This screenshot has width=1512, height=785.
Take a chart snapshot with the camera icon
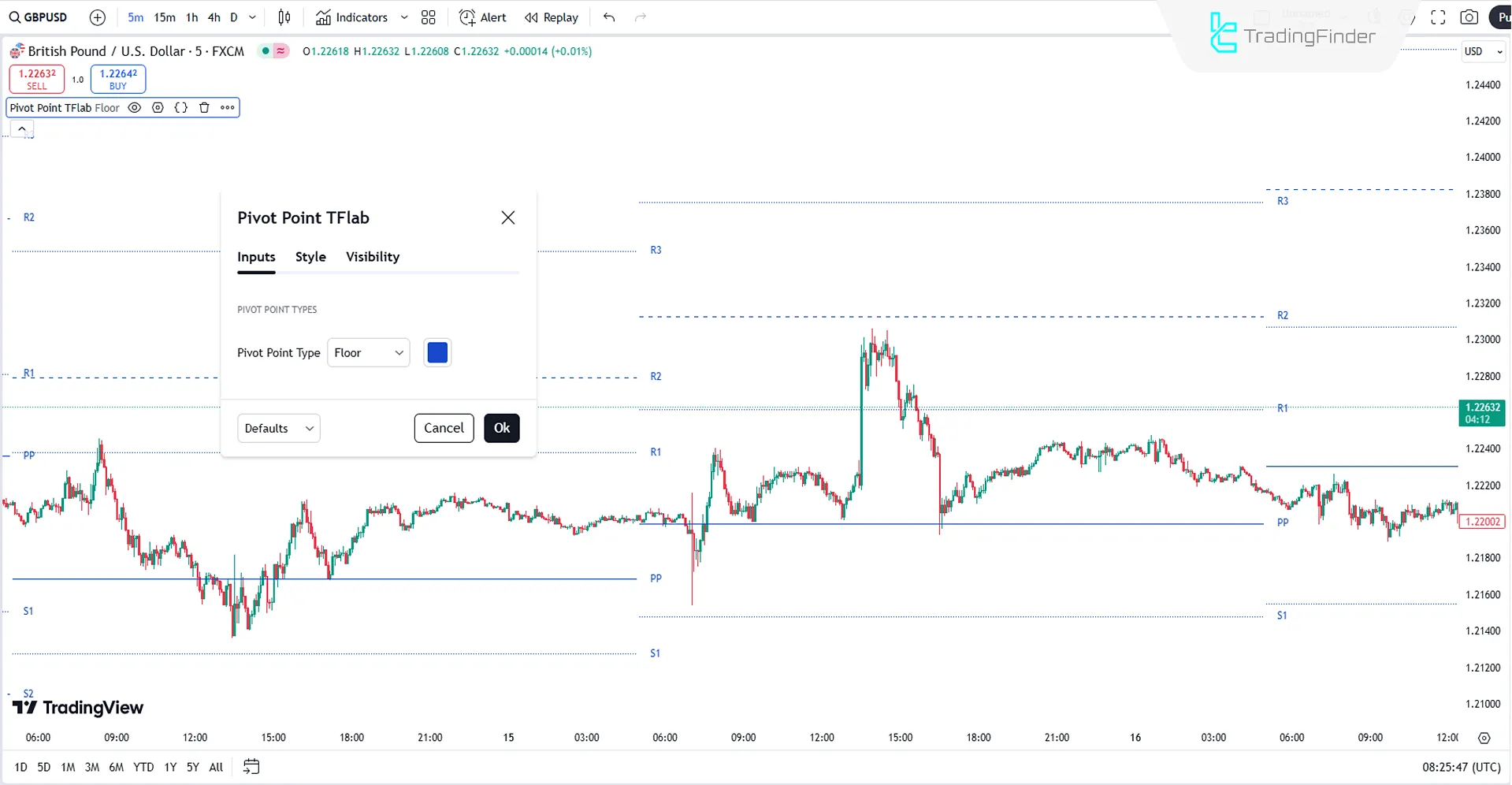point(1470,17)
